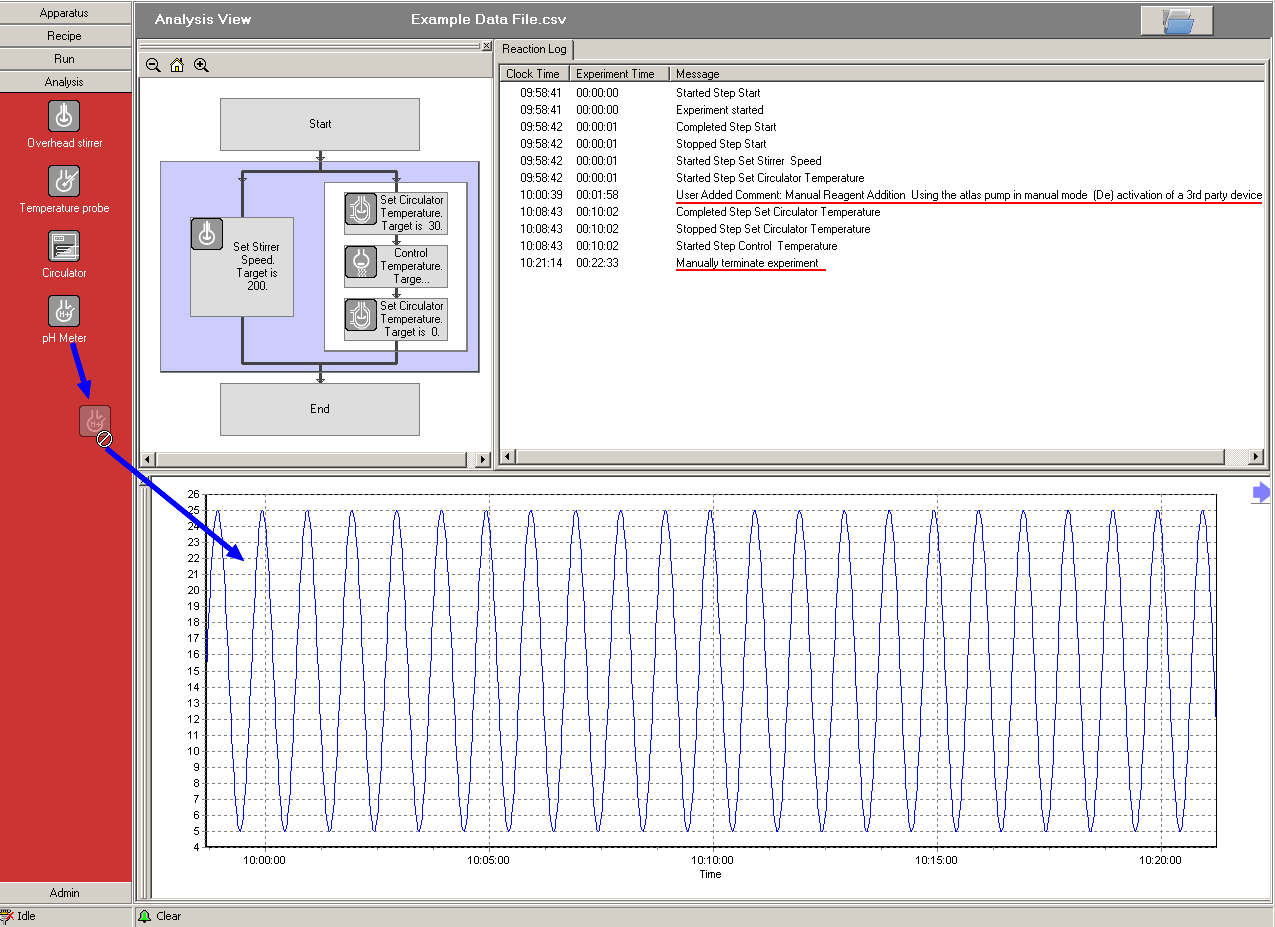Click the Example Data File.csv title
The height and width of the screenshot is (927, 1275).
coord(489,19)
